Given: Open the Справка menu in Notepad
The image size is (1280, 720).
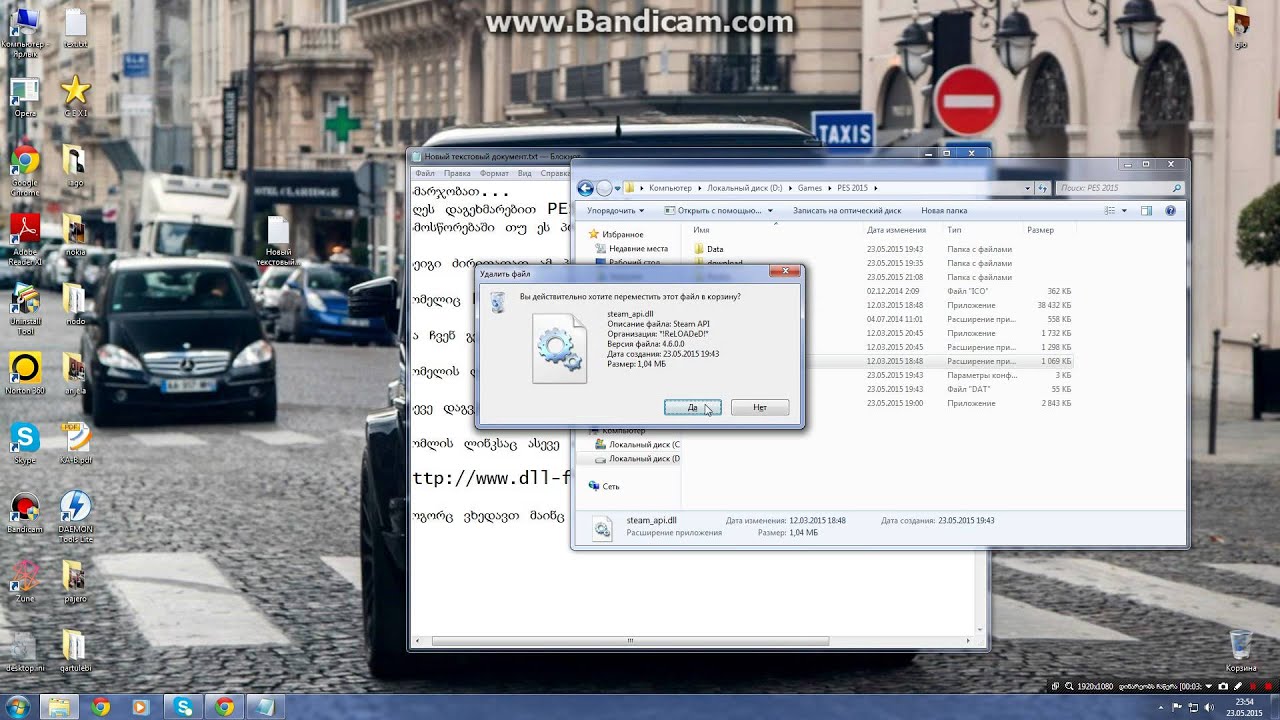Looking at the screenshot, I should click(555, 173).
